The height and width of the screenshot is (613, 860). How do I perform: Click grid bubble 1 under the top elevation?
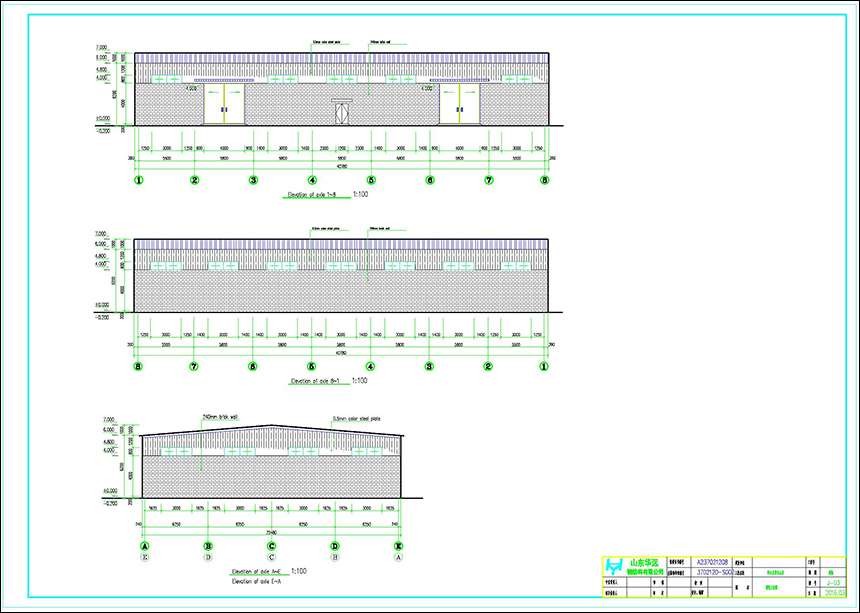[x=138, y=180]
